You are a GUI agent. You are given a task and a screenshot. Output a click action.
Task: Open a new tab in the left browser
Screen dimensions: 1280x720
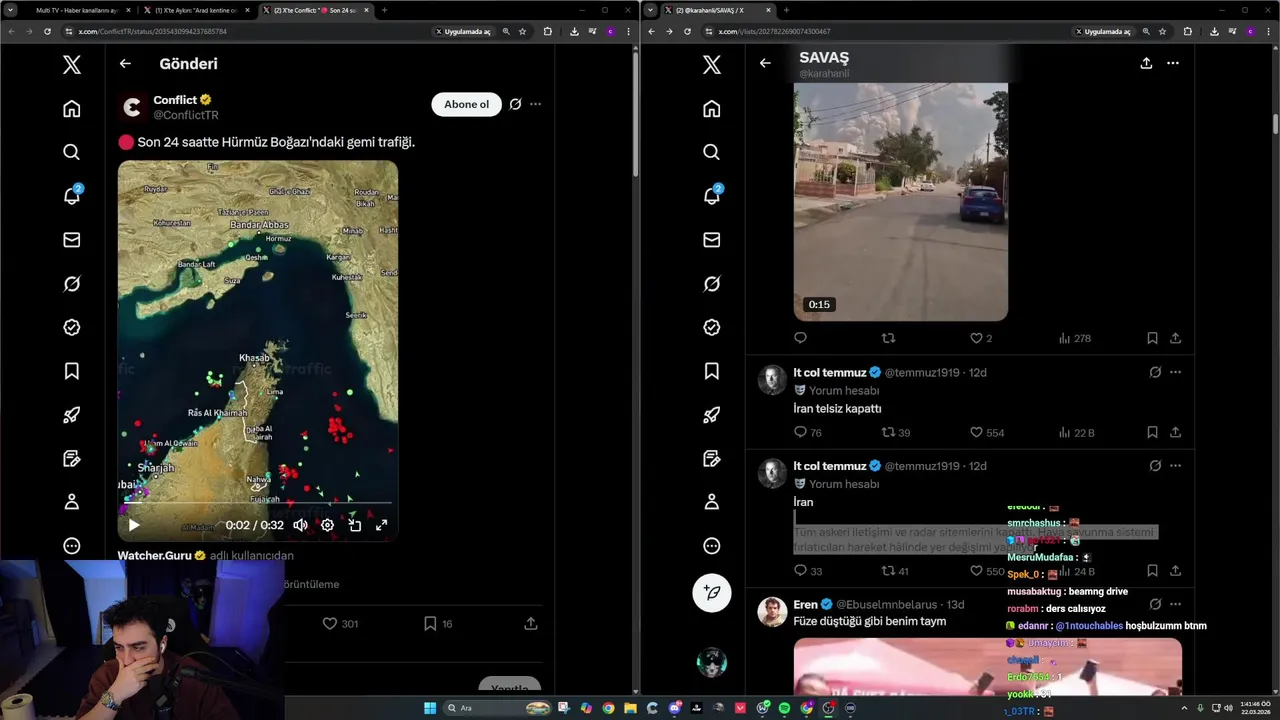click(384, 10)
